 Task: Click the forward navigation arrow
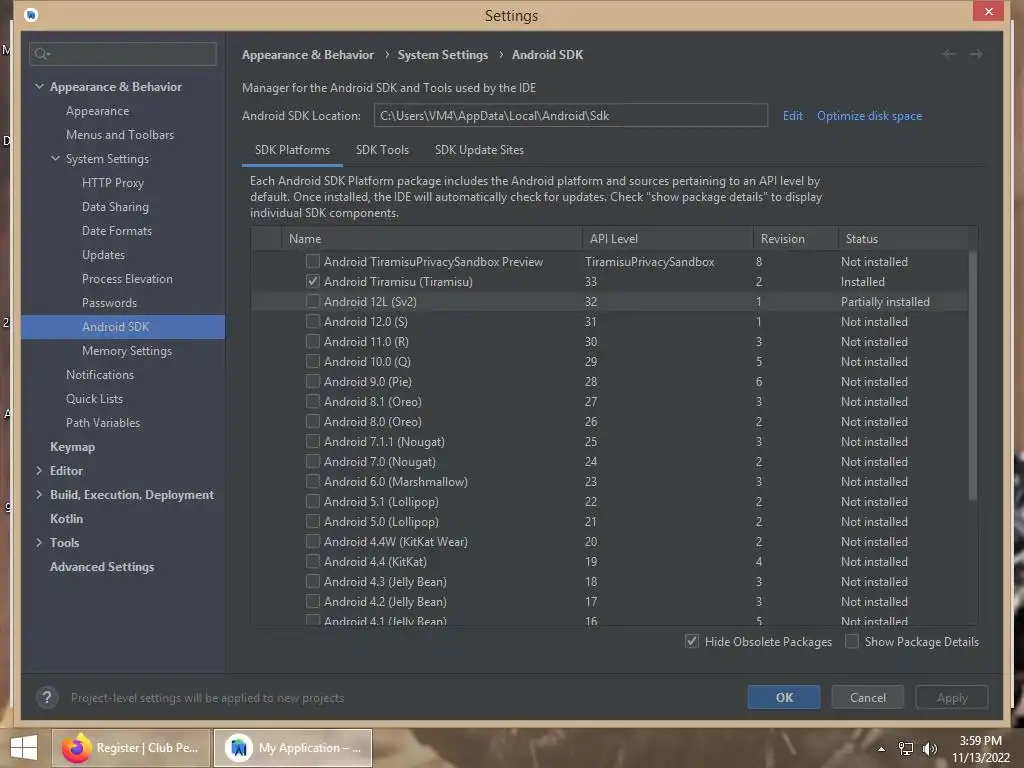point(976,54)
